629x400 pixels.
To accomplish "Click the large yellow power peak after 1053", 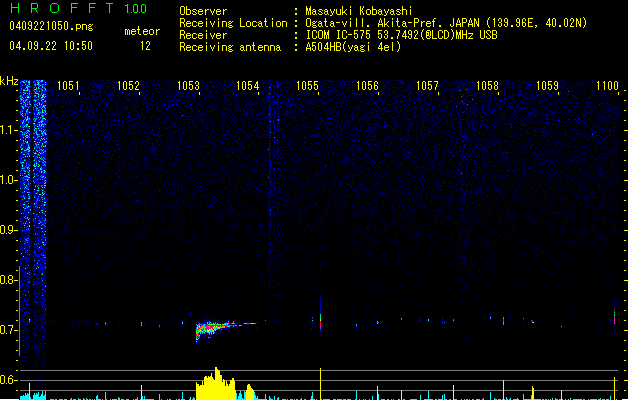I will (216, 384).
